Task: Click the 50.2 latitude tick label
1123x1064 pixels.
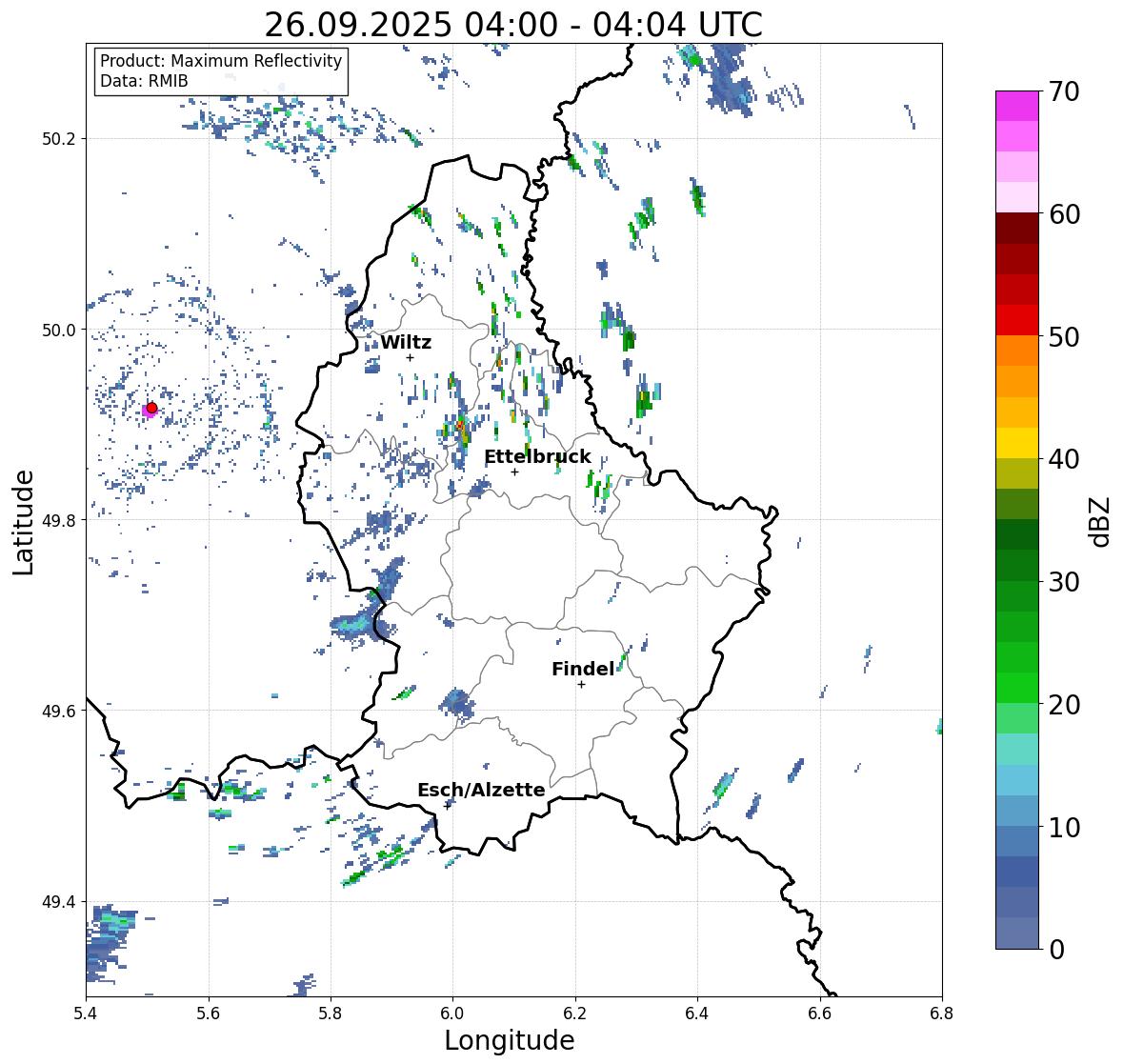Action: click(x=59, y=139)
